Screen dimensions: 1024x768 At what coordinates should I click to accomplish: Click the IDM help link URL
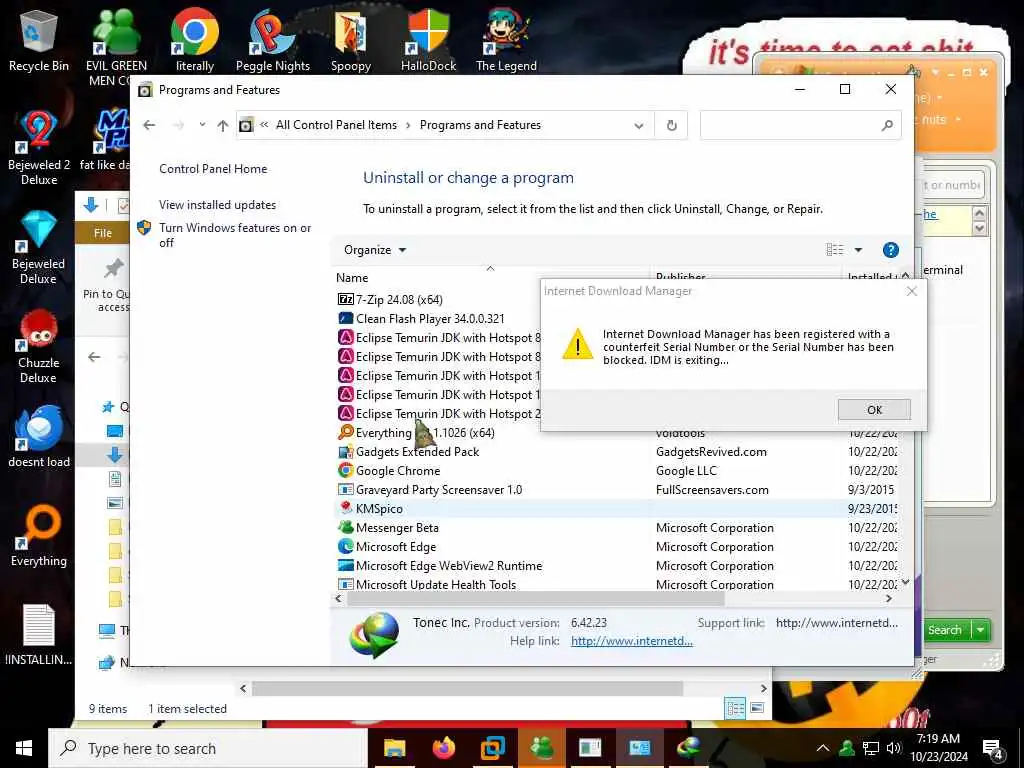pyautogui.click(x=632, y=641)
